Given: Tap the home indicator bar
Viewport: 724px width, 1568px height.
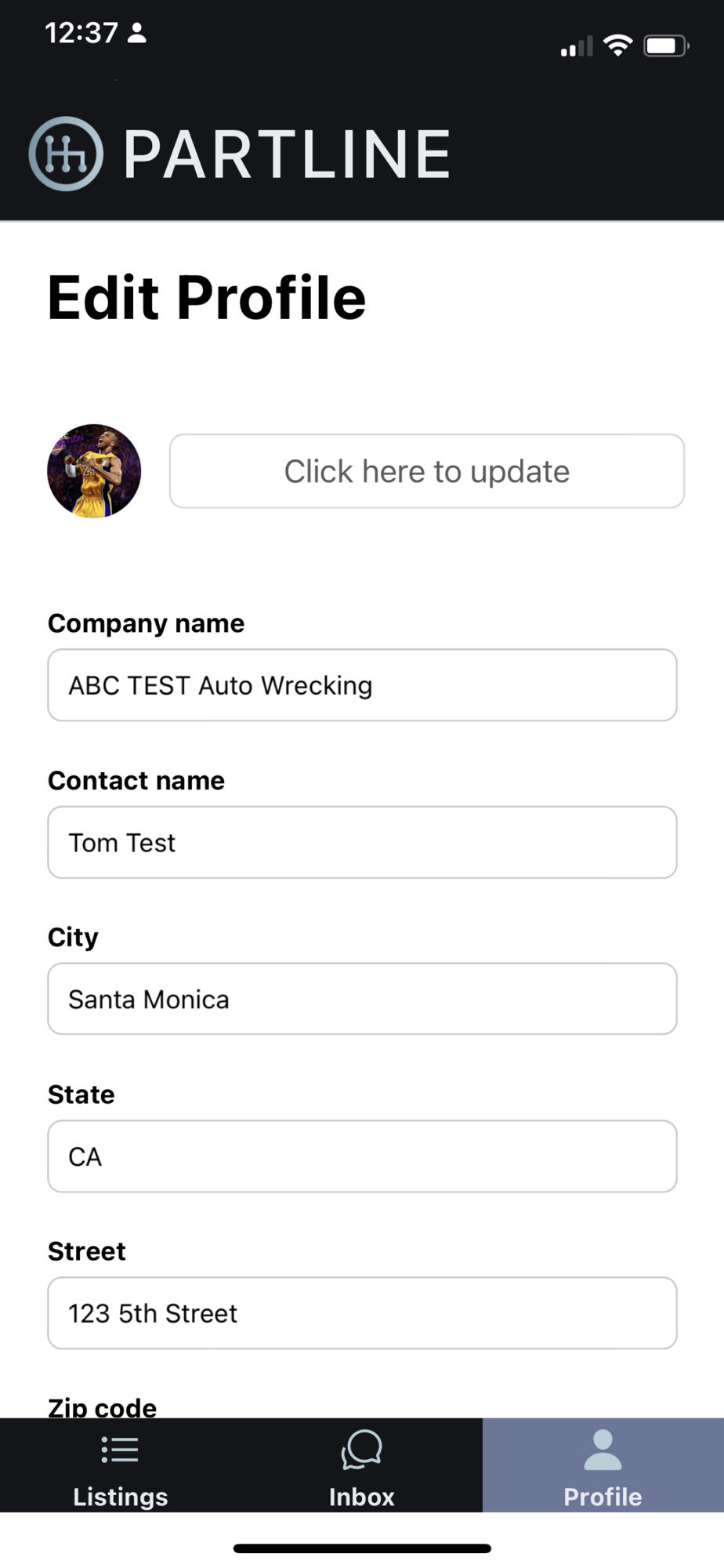Looking at the screenshot, I should pyautogui.click(x=362, y=1548).
